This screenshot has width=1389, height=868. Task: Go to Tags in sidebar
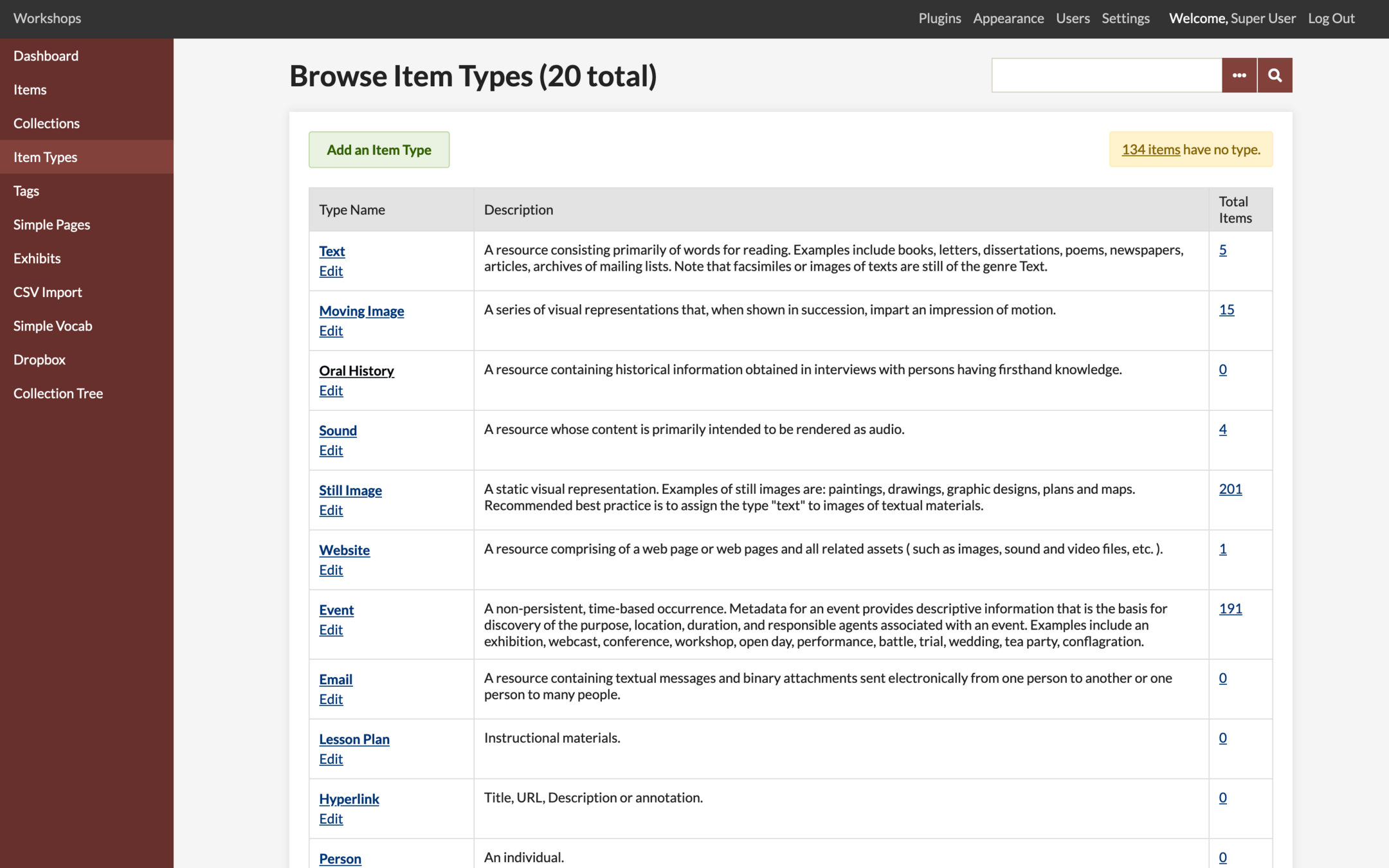pyautogui.click(x=26, y=190)
